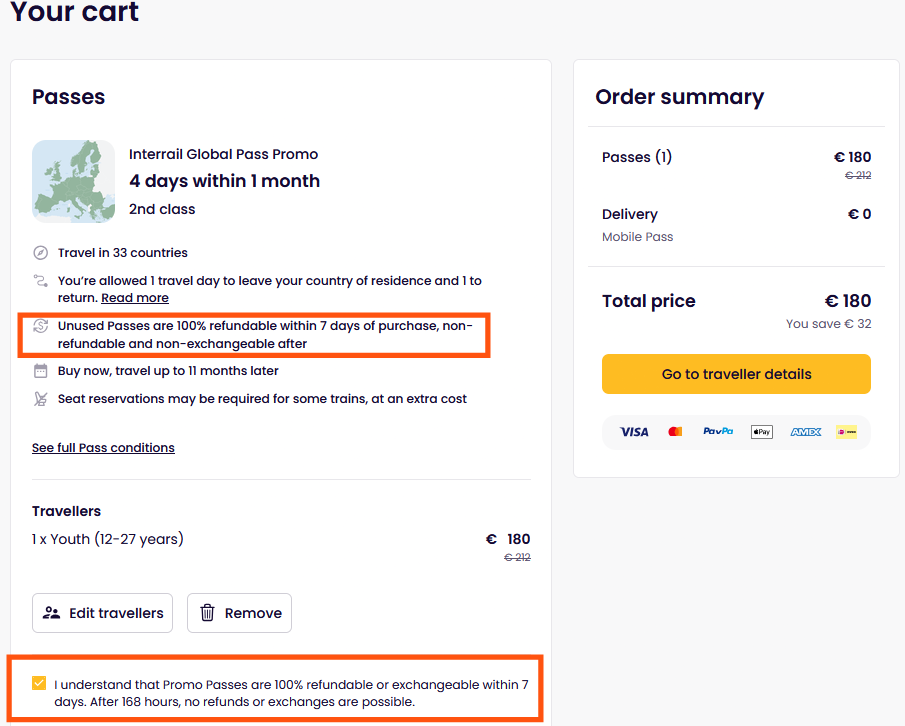Viewport: 905px width, 726px height.
Task: Click the seat reservation icon
Action: [x=40, y=399]
